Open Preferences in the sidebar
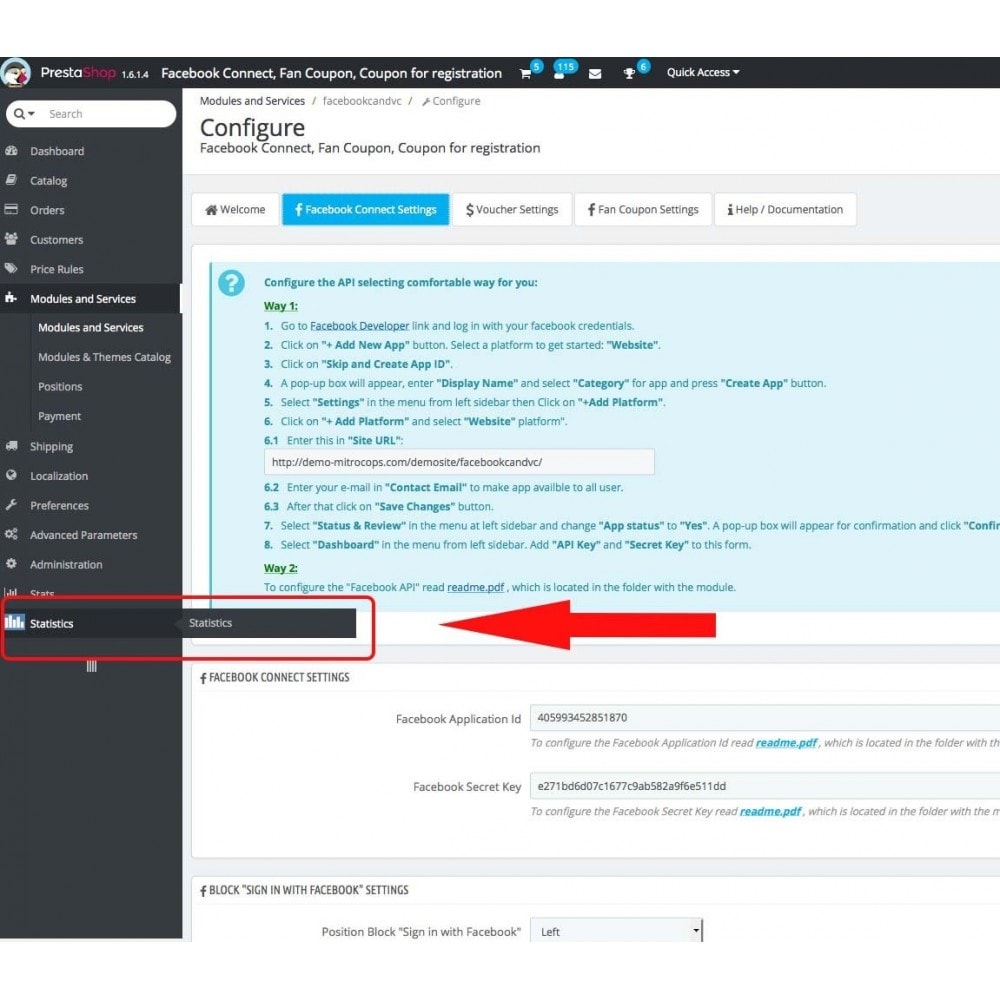This screenshot has height=1000, width=1000. point(59,505)
